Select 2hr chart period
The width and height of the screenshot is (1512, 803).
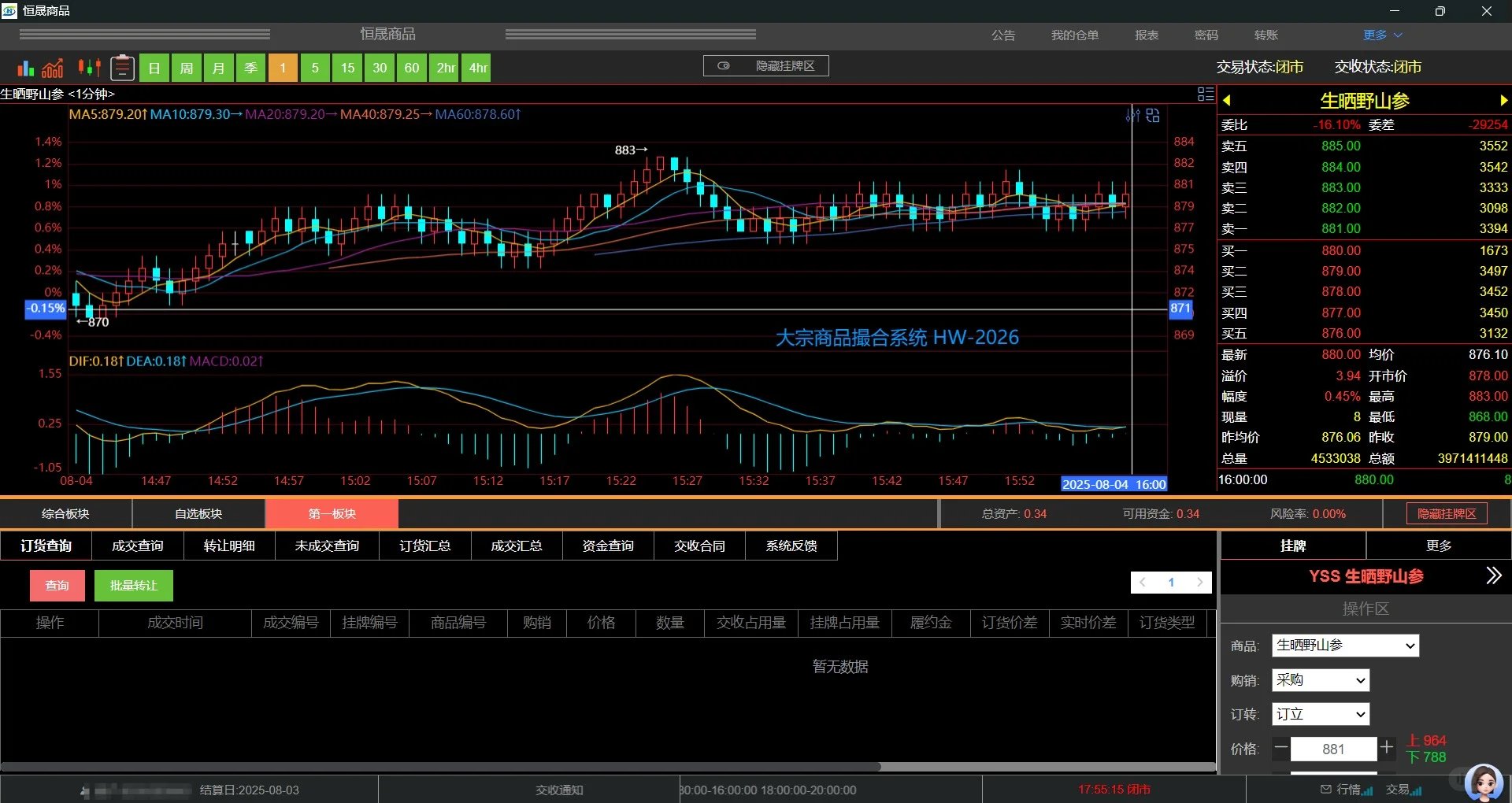(x=446, y=68)
